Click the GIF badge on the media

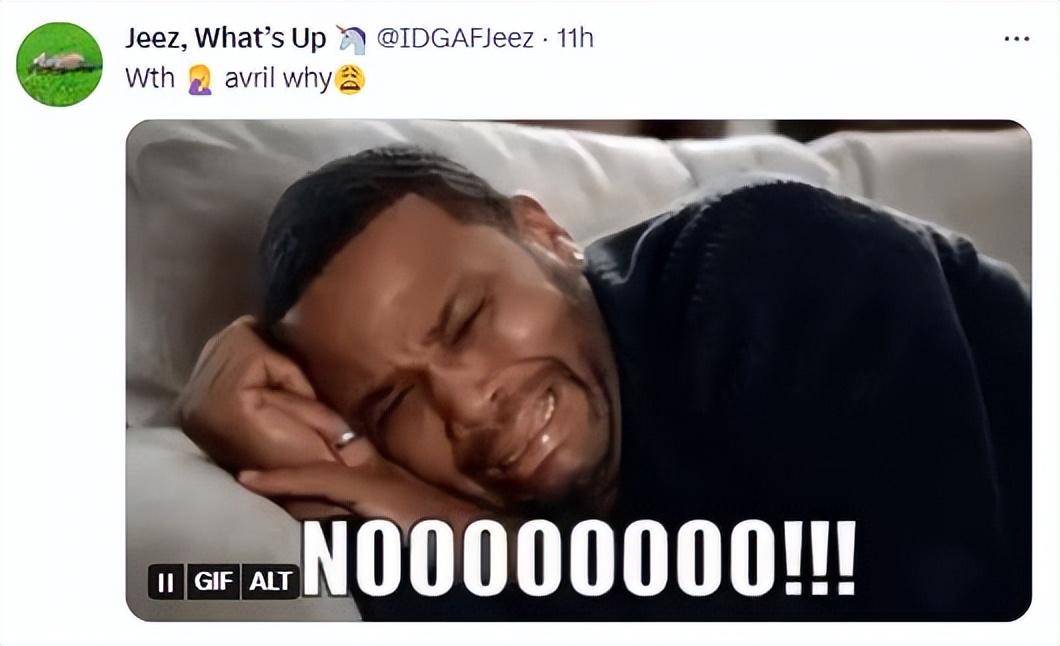click(213, 581)
